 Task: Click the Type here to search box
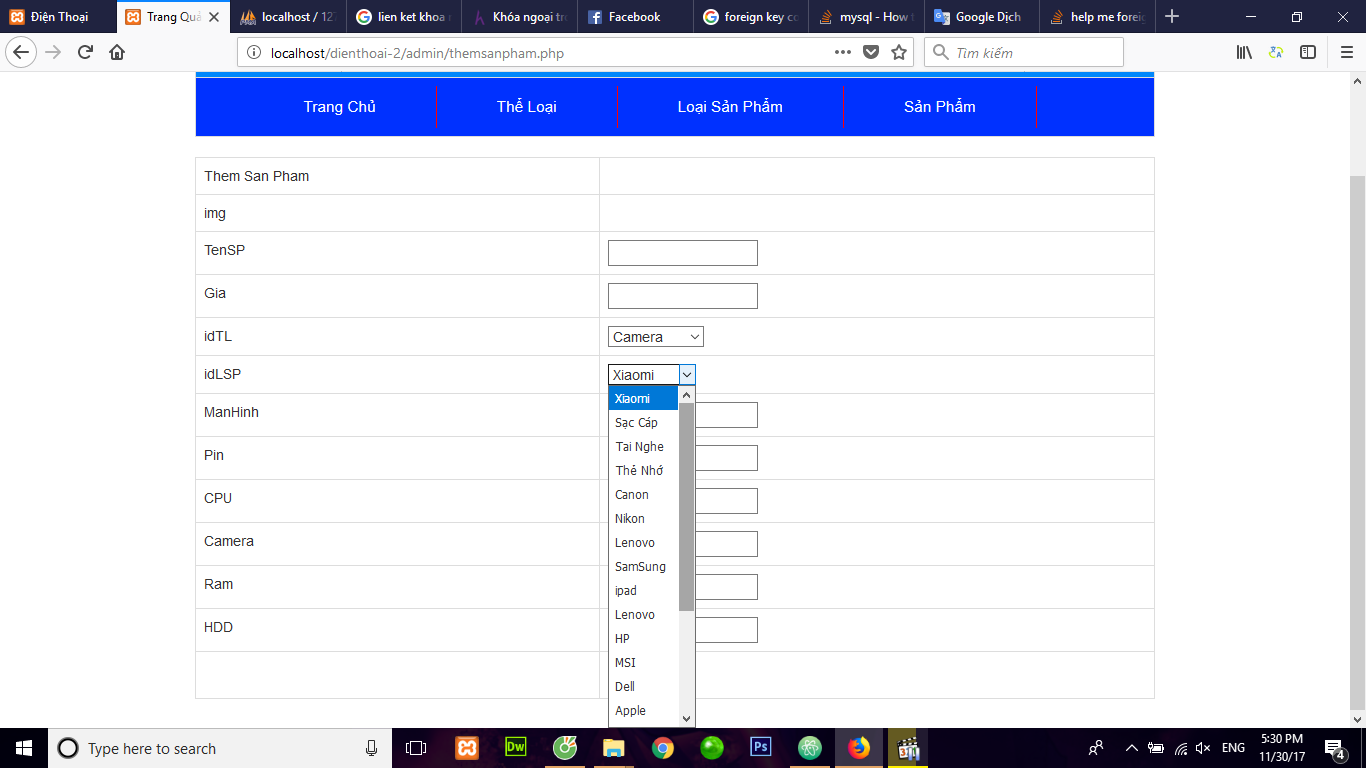point(219,748)
